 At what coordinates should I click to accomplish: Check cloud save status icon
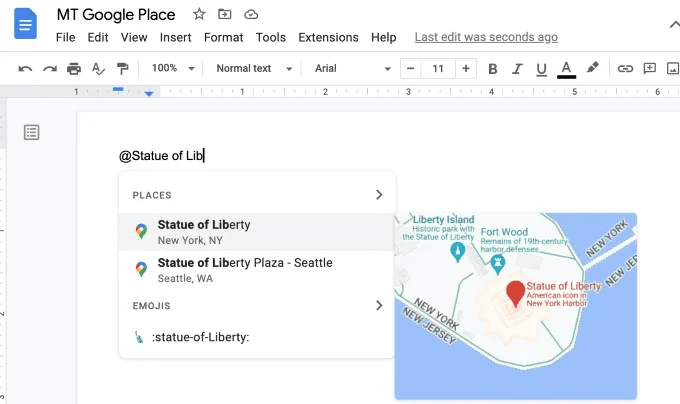coord(251,15)
